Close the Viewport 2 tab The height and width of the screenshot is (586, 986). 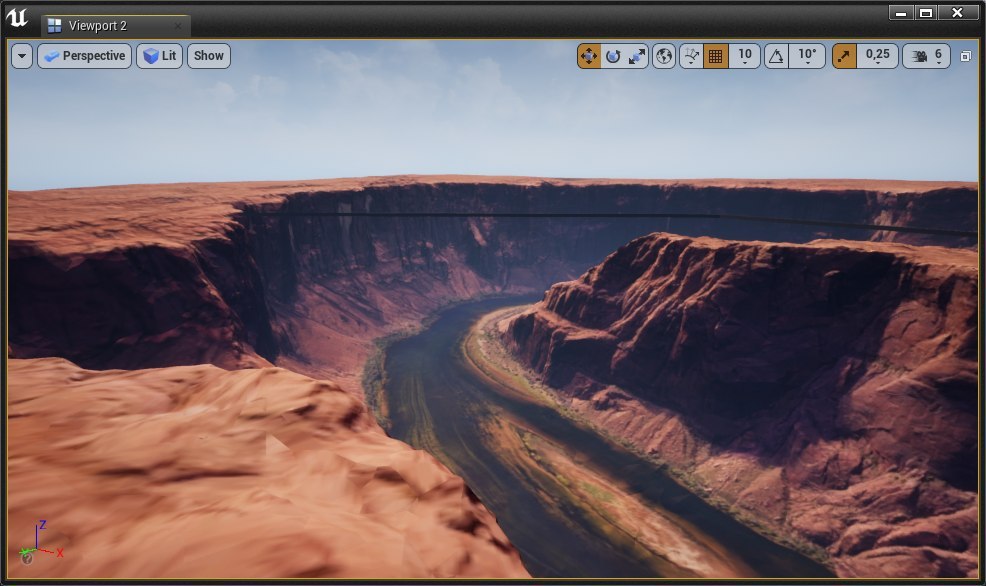(x=178, y=26)
